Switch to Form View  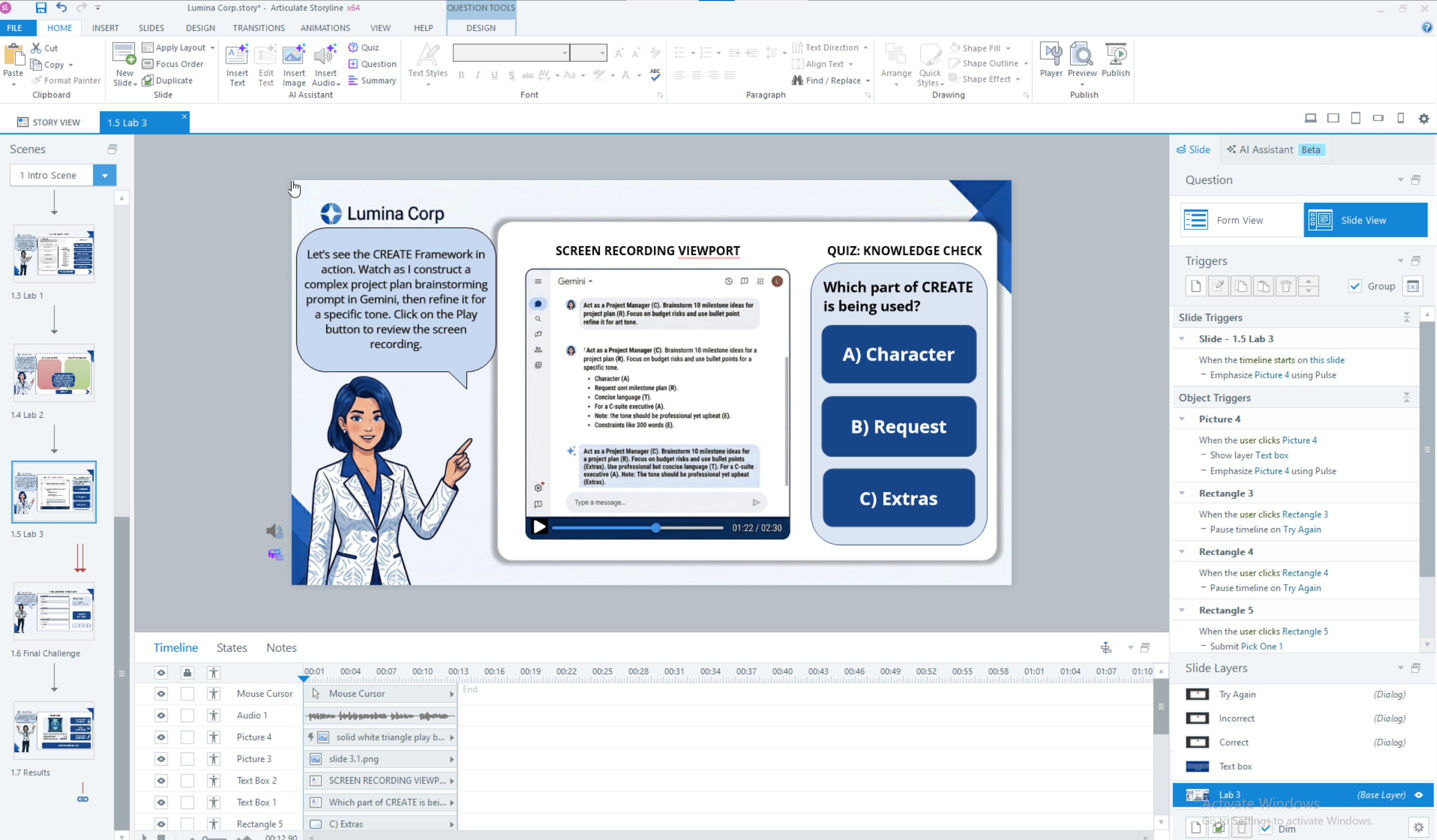[1241, 220]
